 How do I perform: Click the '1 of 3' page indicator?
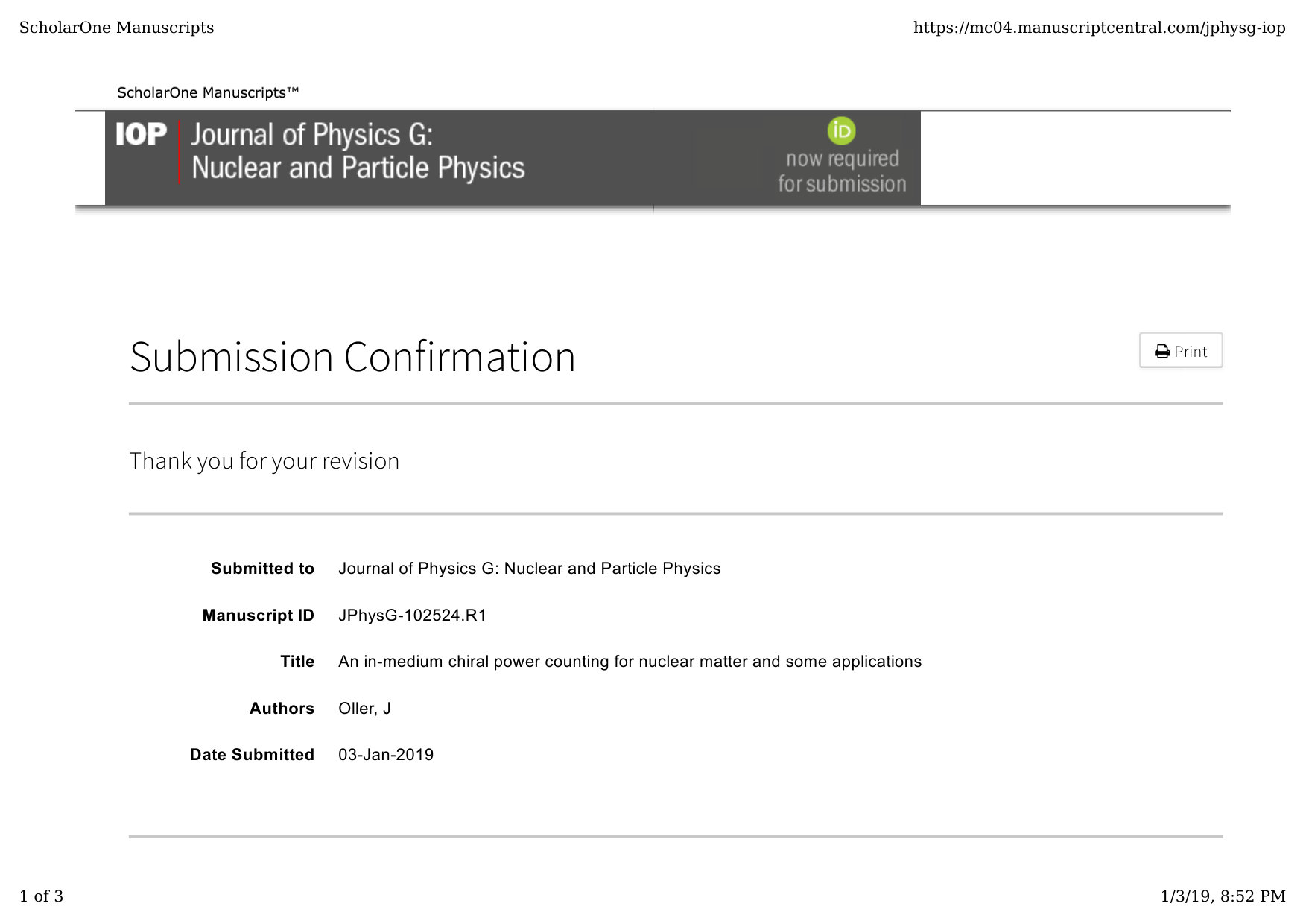(x=41, y=896)
